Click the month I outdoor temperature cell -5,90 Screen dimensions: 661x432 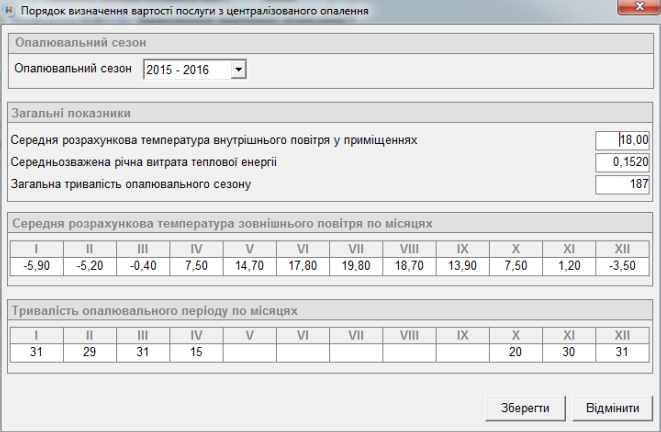[x=36, y=267]
